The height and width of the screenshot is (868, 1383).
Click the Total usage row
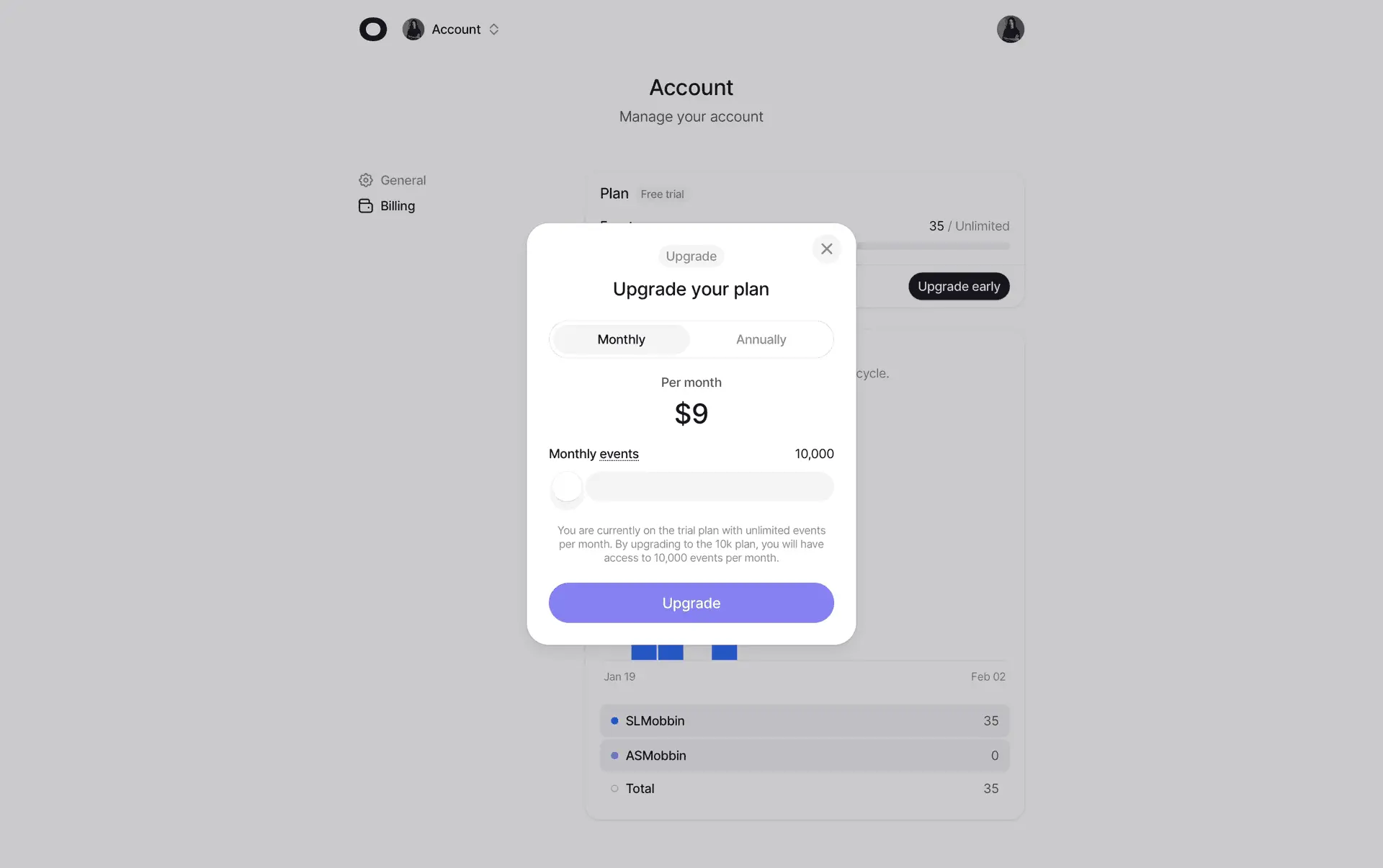(x=805, y=789)
